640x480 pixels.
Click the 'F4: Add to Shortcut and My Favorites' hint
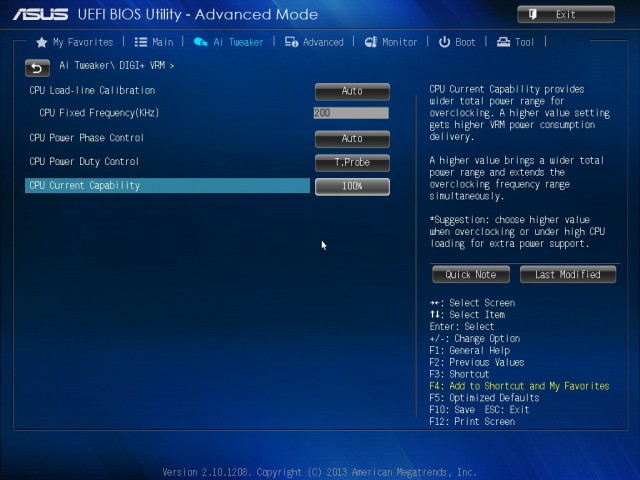click(519, 386)
